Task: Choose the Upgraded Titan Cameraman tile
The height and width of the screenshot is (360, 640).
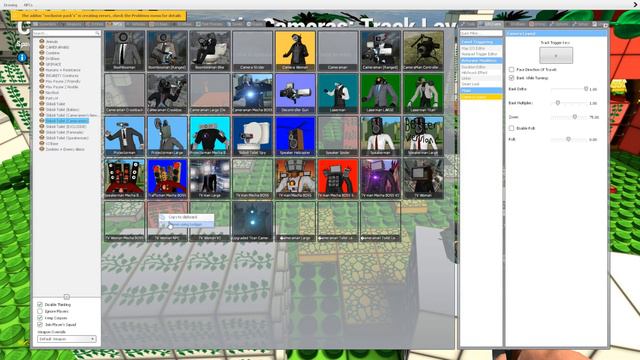Action: 252,221
